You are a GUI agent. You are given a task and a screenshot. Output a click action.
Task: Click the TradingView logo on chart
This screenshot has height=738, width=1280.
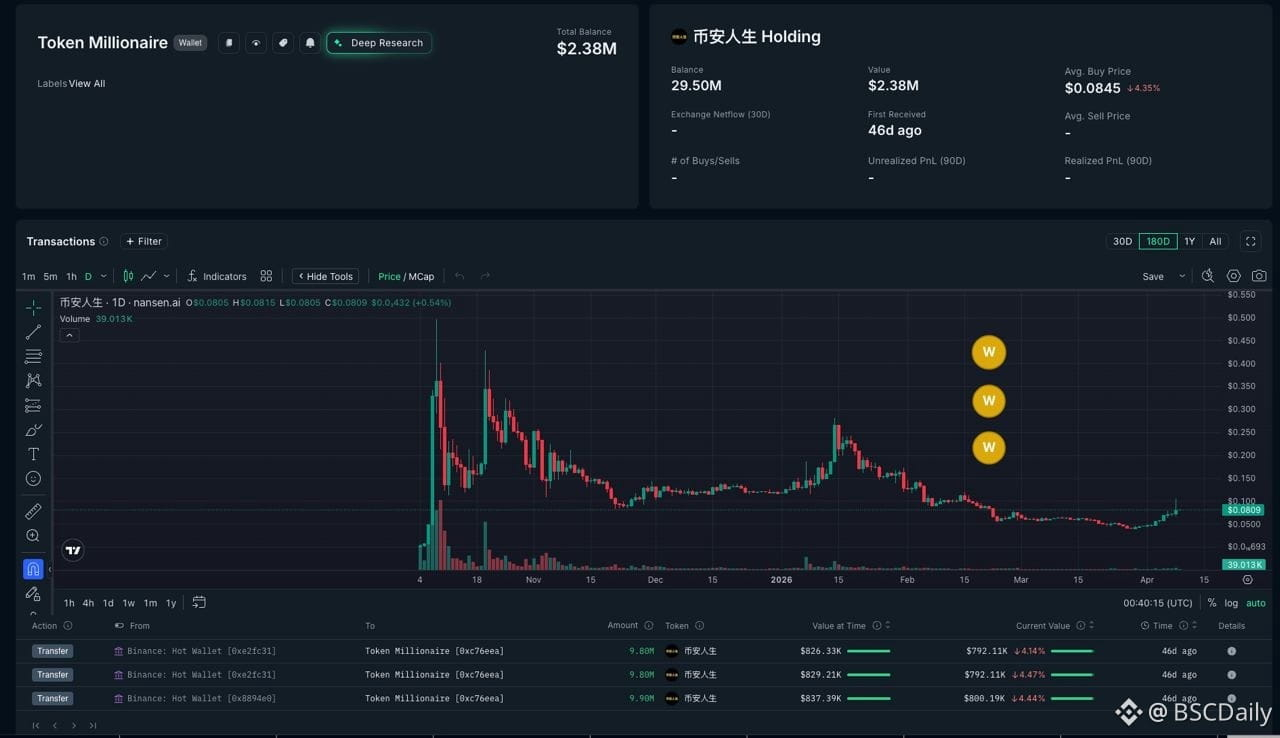[x=72, y=549]
